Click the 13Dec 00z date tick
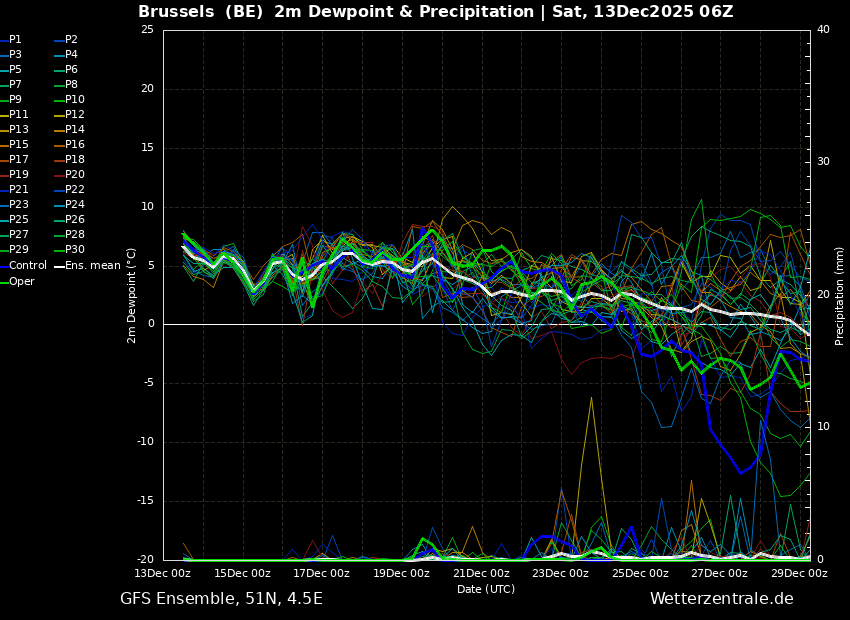 click(163, 574)
